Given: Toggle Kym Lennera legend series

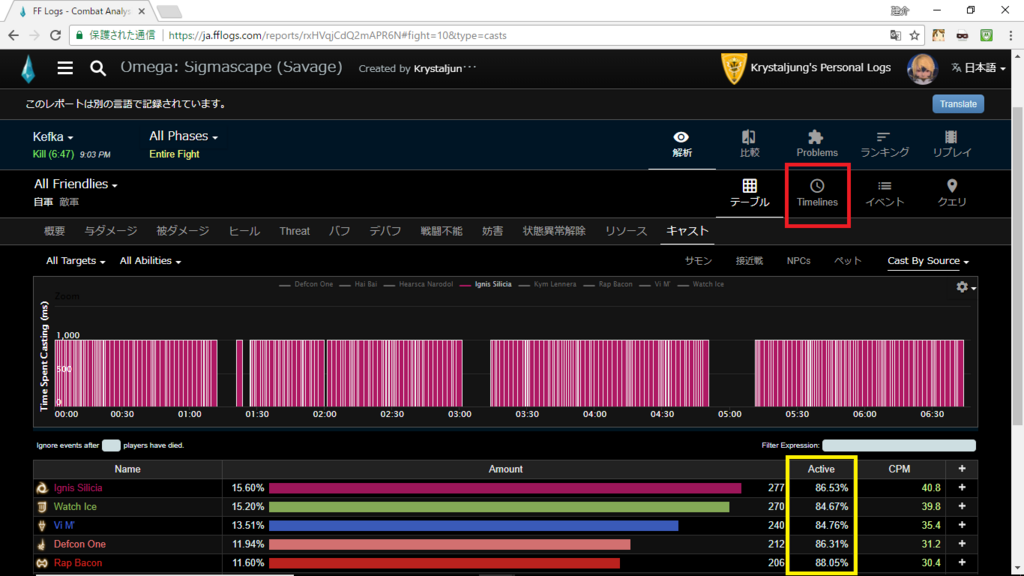Looking at the screenshot, I should 547,284.
